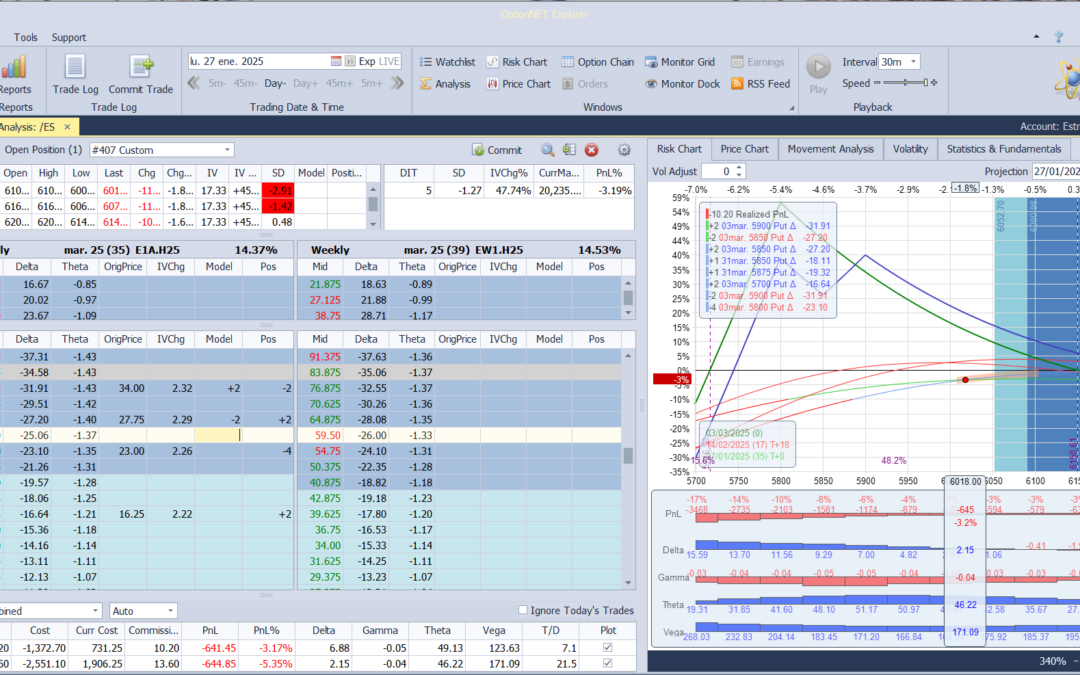Click the legend entry +2 03mar. 5900 Put
This screenshot has height=675, width=1080.
coord(768,226)
